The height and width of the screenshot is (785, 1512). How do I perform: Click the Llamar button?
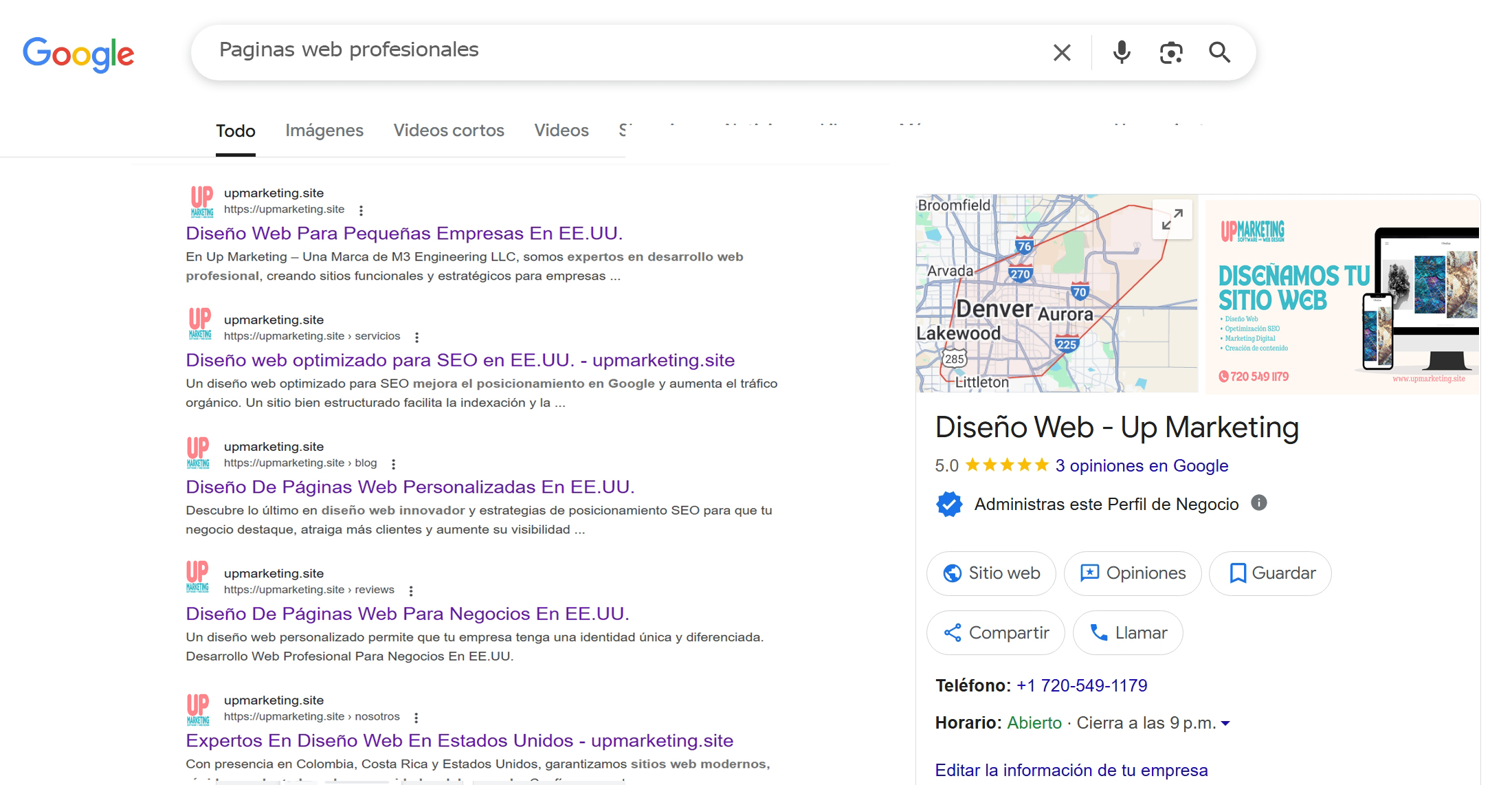1128,633
